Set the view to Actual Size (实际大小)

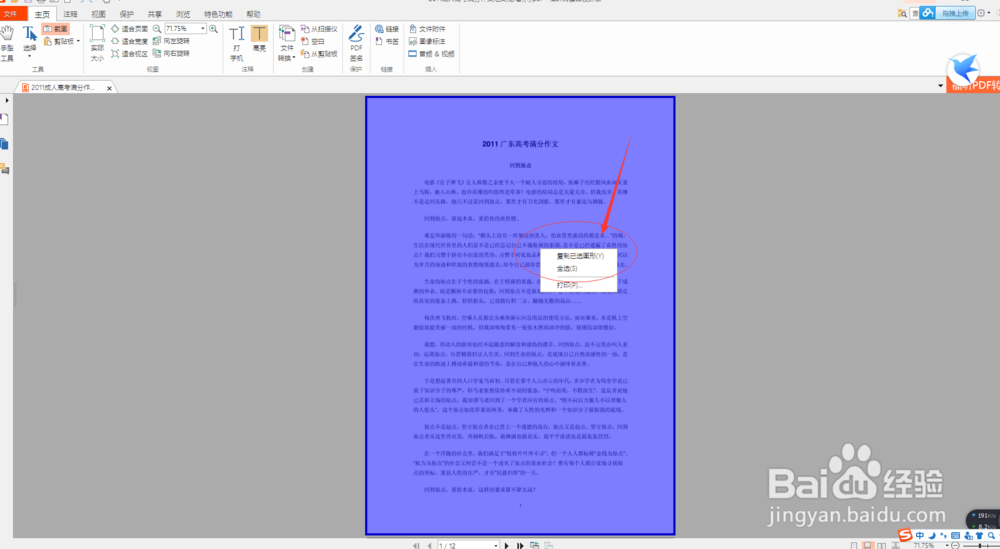pyautogui.click(x=97, y=44)
